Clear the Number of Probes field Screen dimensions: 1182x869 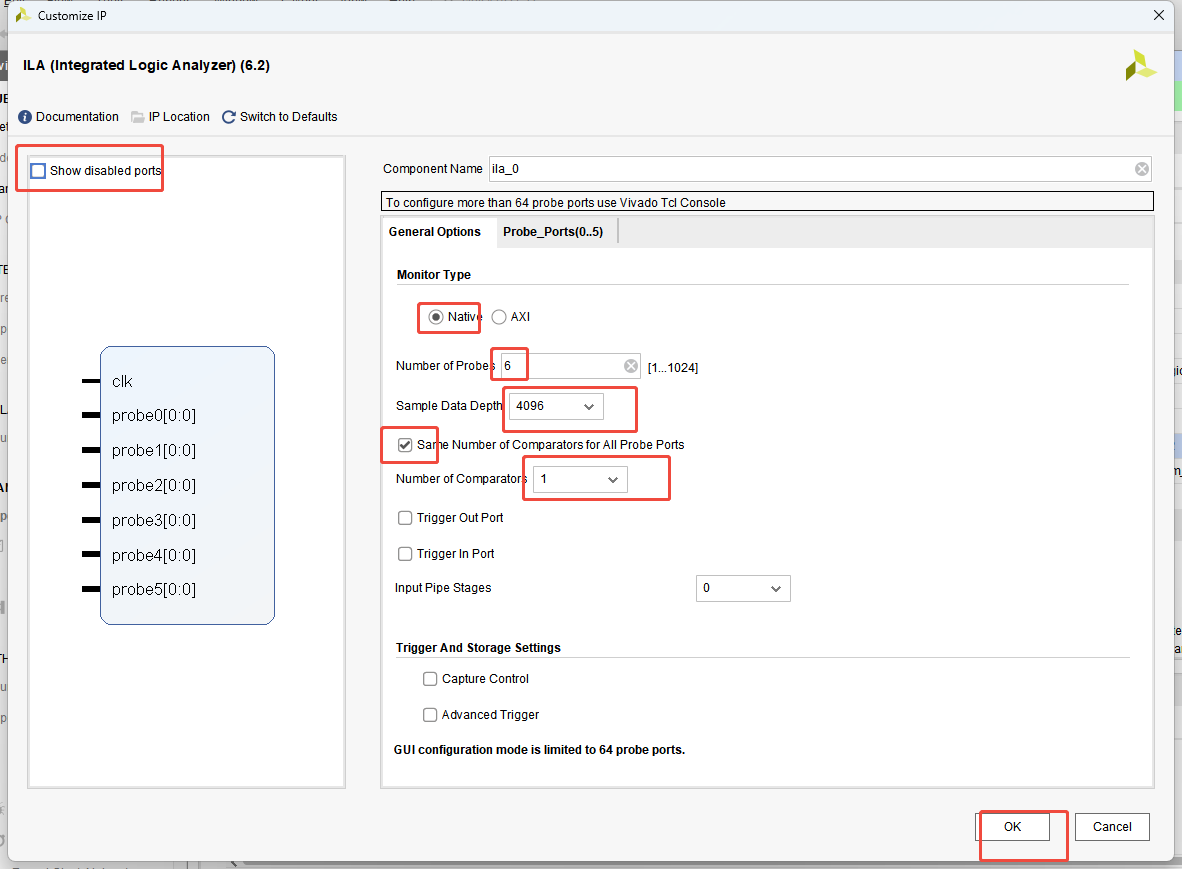pos(631,366)
